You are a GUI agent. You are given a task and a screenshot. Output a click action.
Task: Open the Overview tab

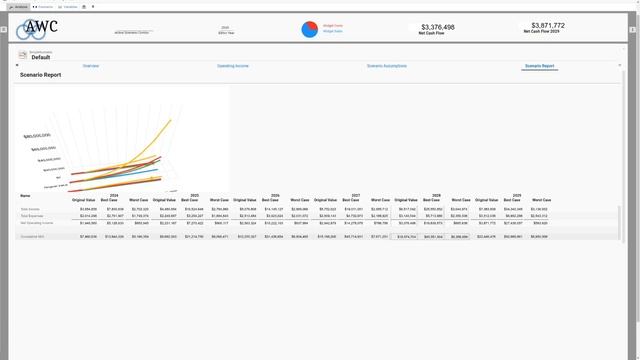click(91, 66)
